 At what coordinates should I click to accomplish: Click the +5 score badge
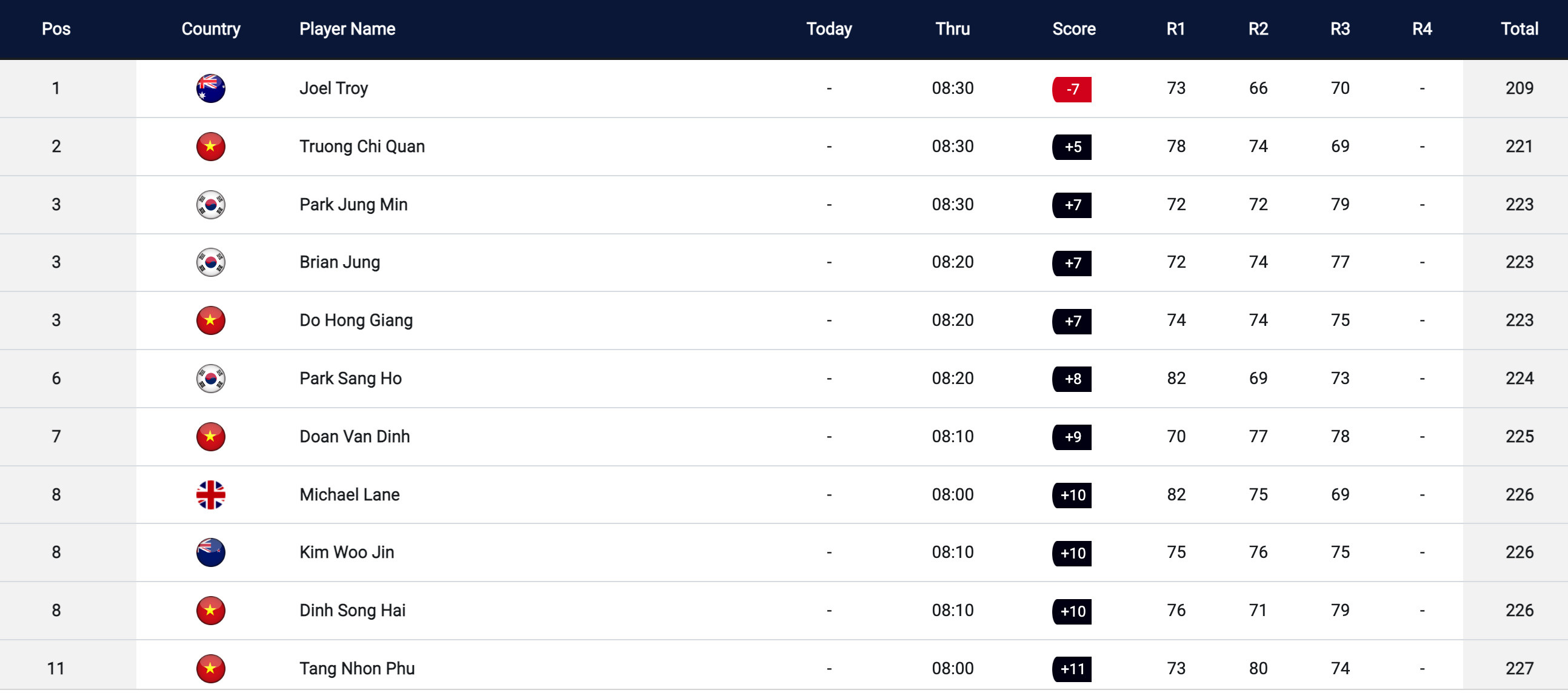[x=1072, y=147]
